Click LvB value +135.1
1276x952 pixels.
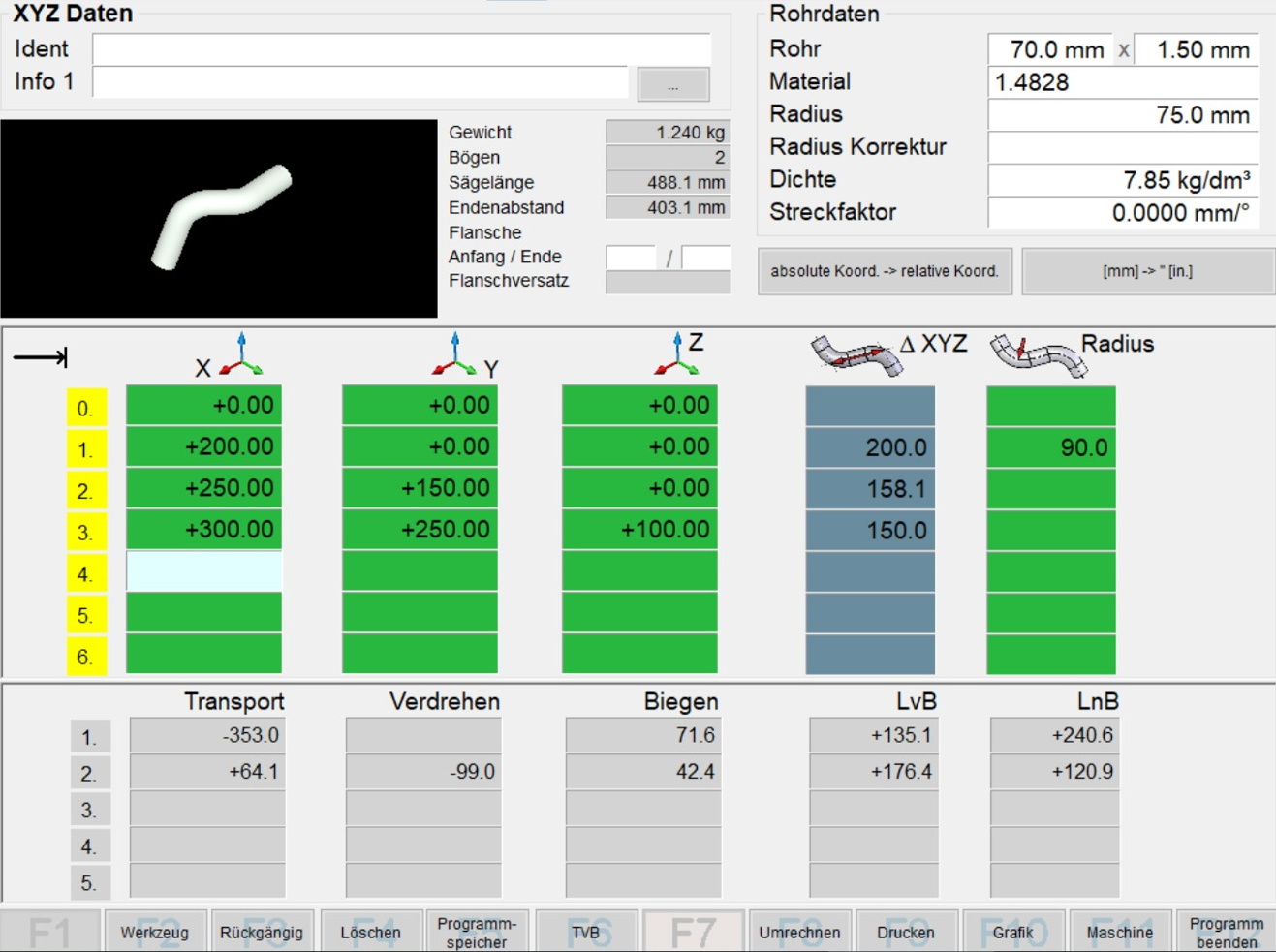[874, 735]
